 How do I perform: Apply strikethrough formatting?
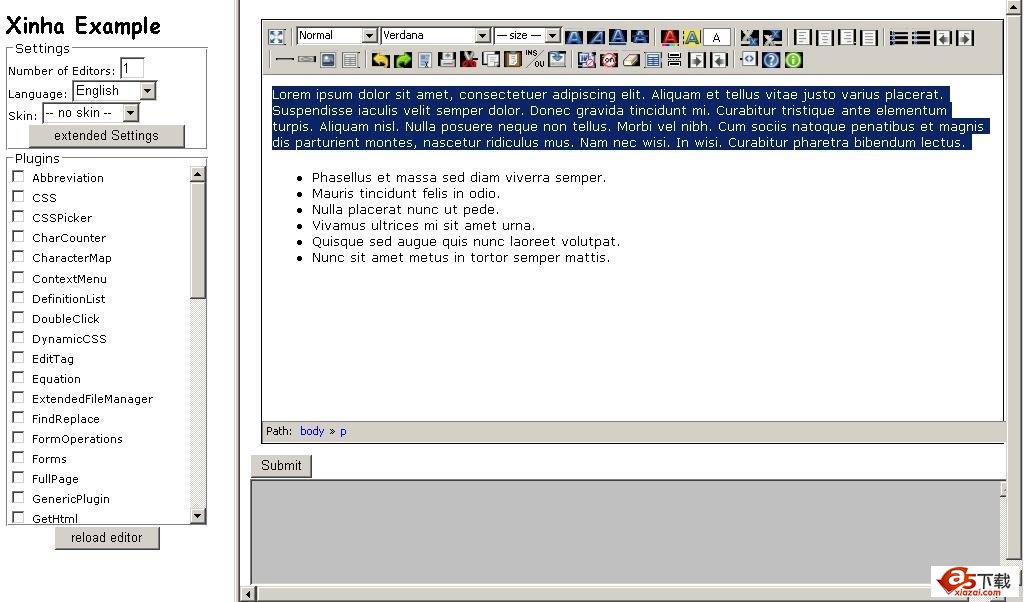point(640,37)
